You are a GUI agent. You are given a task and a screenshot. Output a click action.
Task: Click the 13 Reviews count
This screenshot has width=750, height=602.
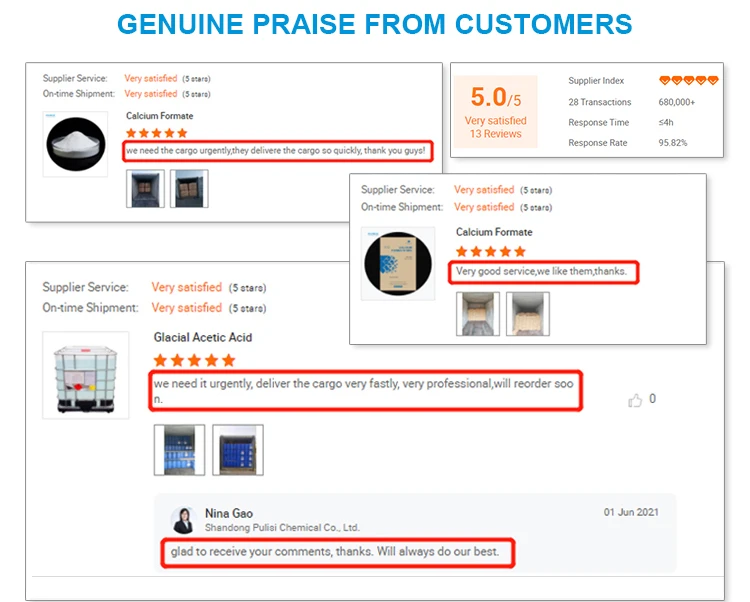(496, 134)
